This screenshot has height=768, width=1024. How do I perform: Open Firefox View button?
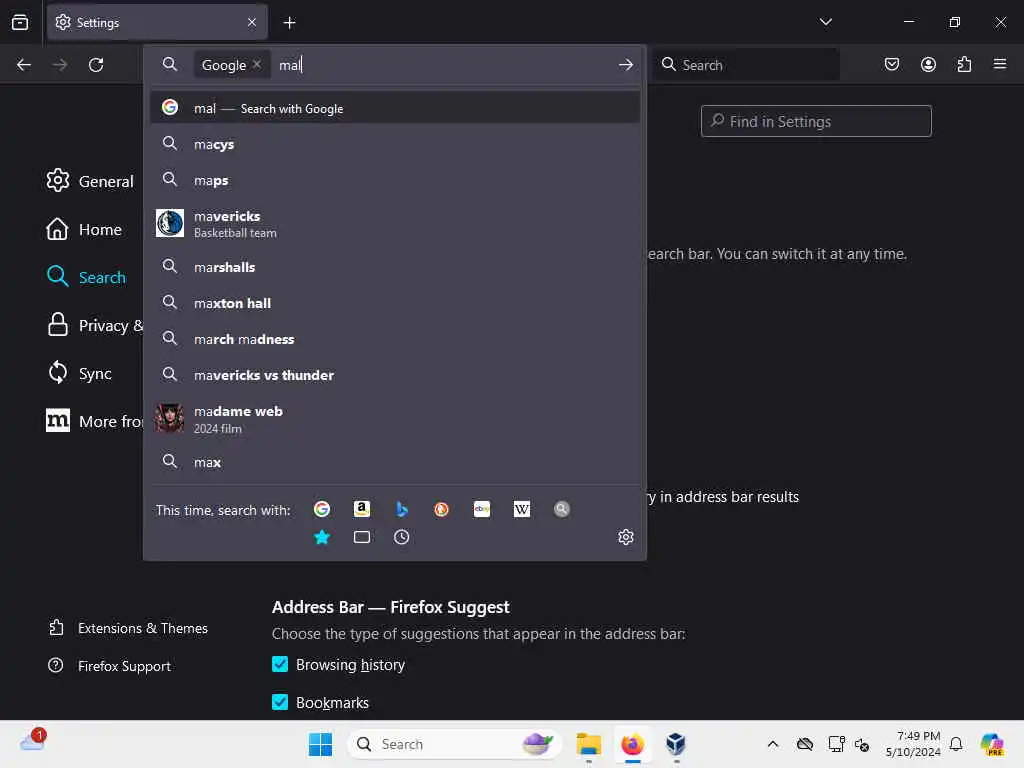click(x=20, y=23)
